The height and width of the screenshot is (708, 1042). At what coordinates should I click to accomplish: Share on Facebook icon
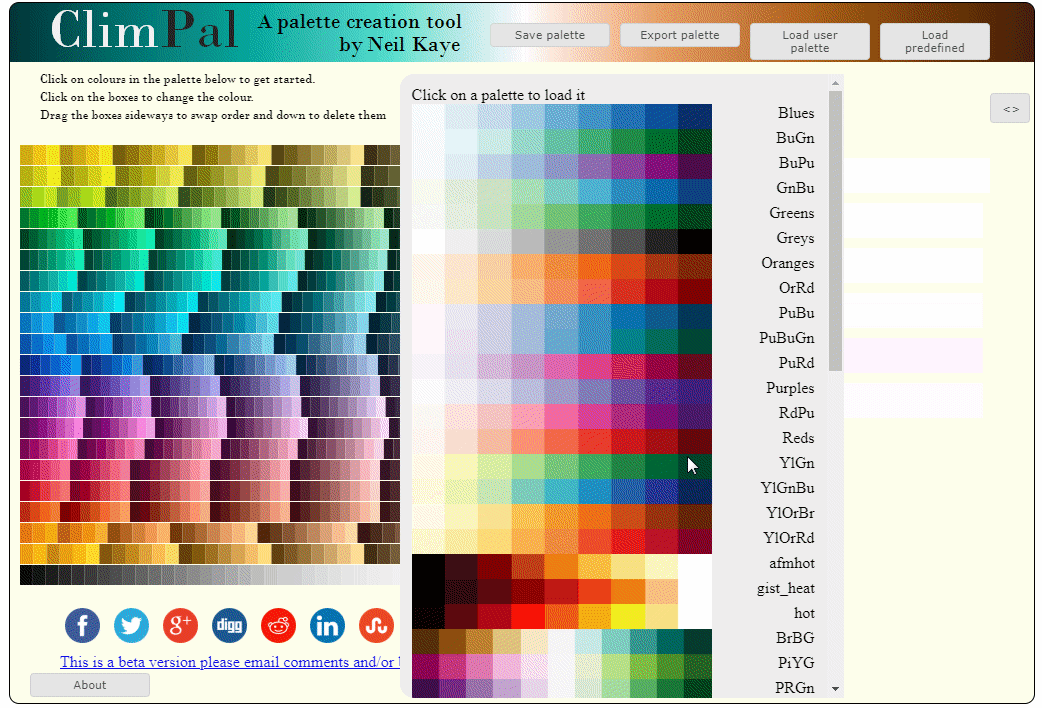pyautogui.click(x=82, y=625)
